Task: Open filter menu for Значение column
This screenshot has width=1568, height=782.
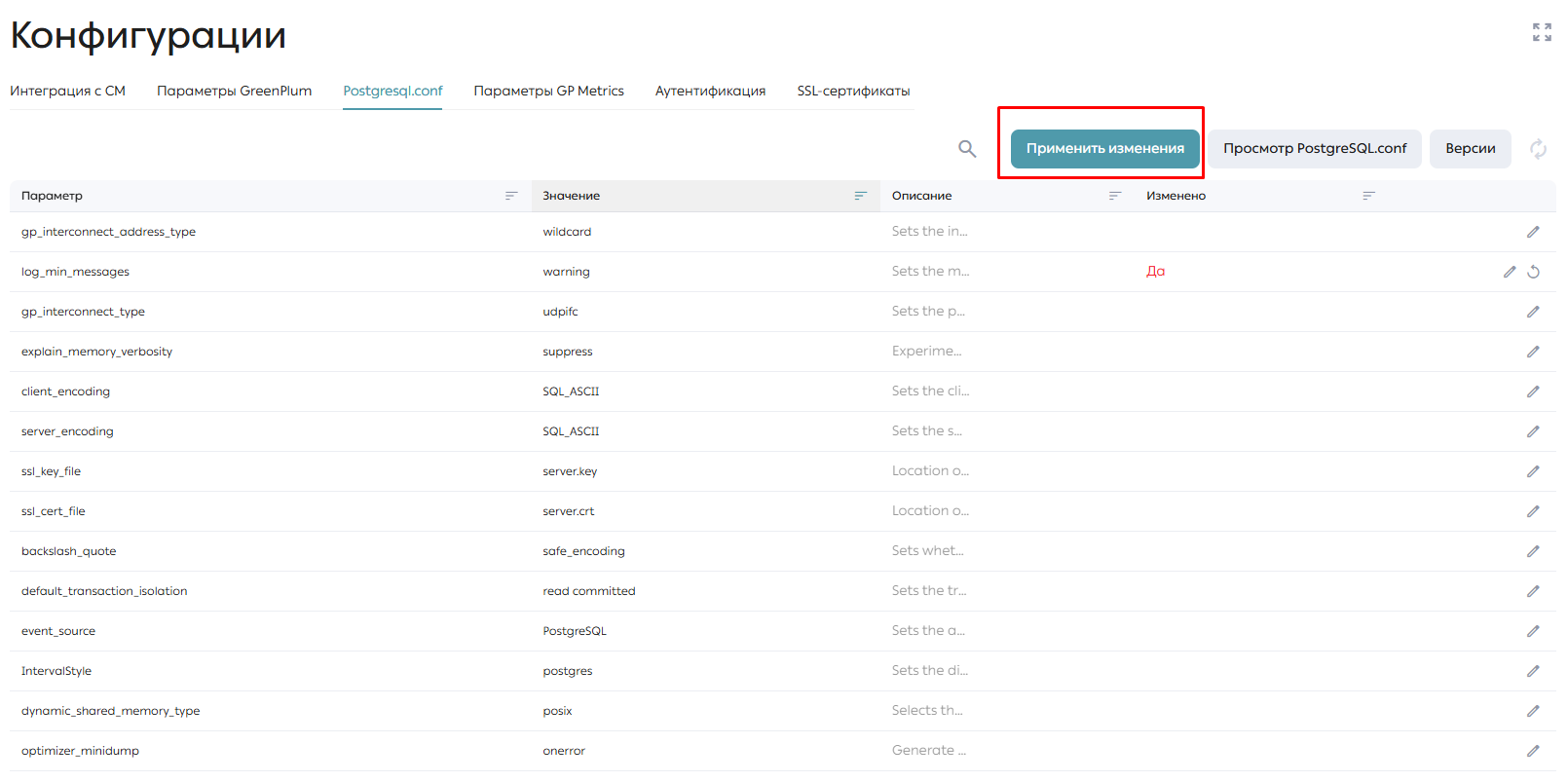Action: click(860, 196)
